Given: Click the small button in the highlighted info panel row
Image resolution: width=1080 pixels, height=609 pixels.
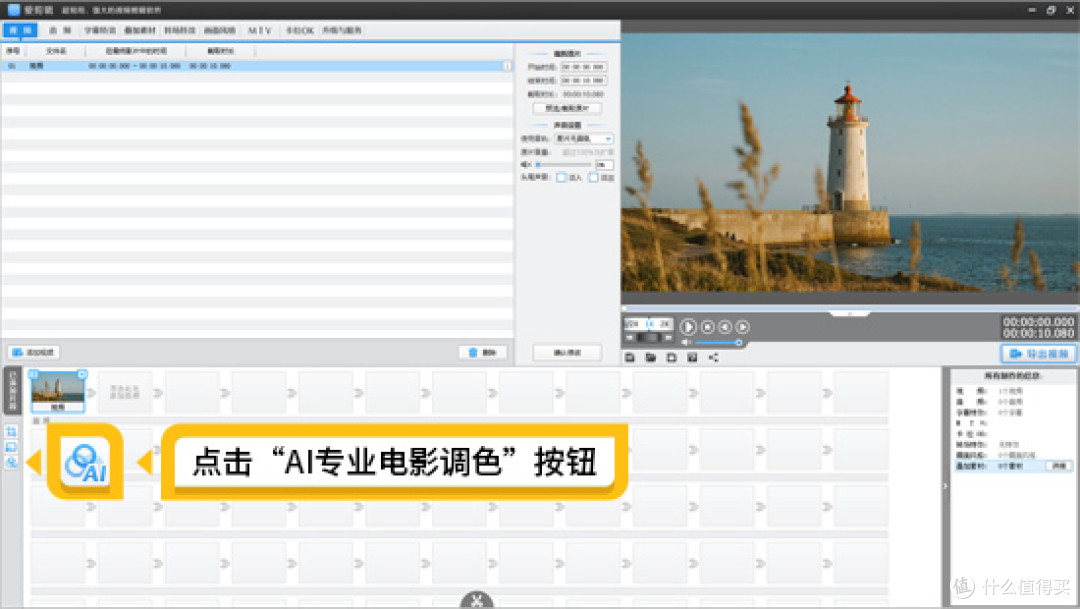Looking at the screenshot, I should pos(1059,466).
